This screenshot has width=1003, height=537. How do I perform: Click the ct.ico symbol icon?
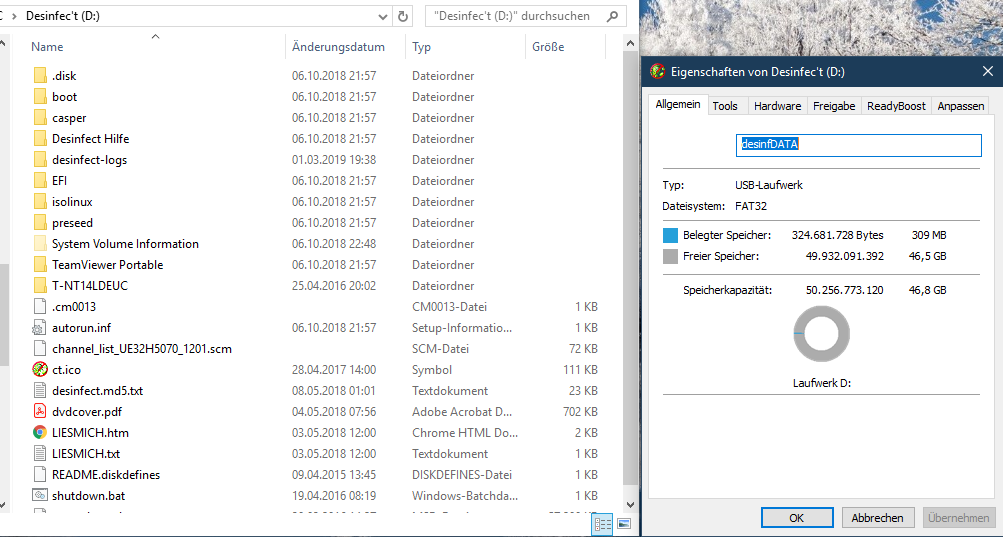pos(40,369)
